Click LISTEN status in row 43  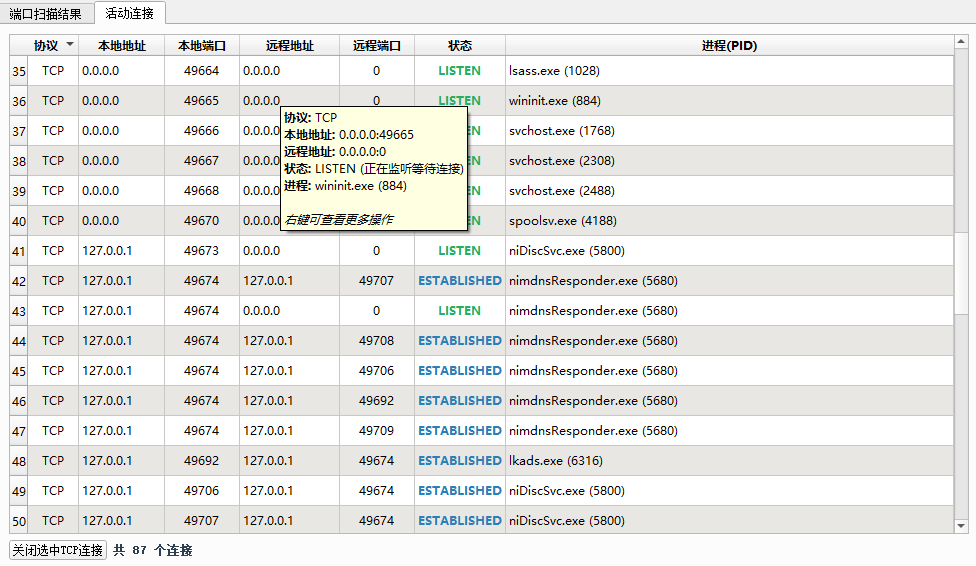(460, 311)
